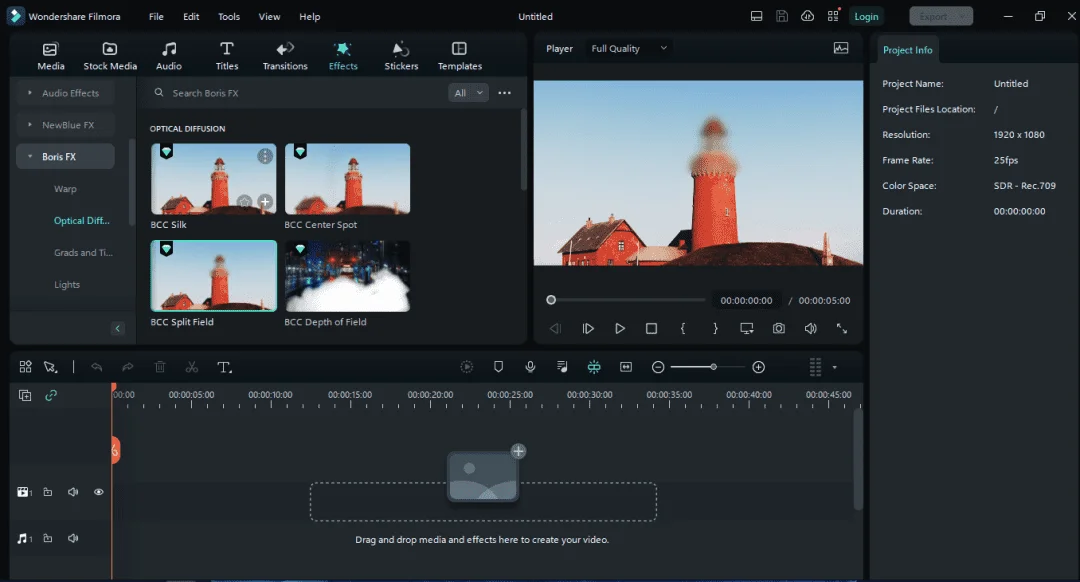Toggle auto link chain icon in timeline
Image resolution: width=1080 pixels, height=582 pixels.
[x=51, y=395]
